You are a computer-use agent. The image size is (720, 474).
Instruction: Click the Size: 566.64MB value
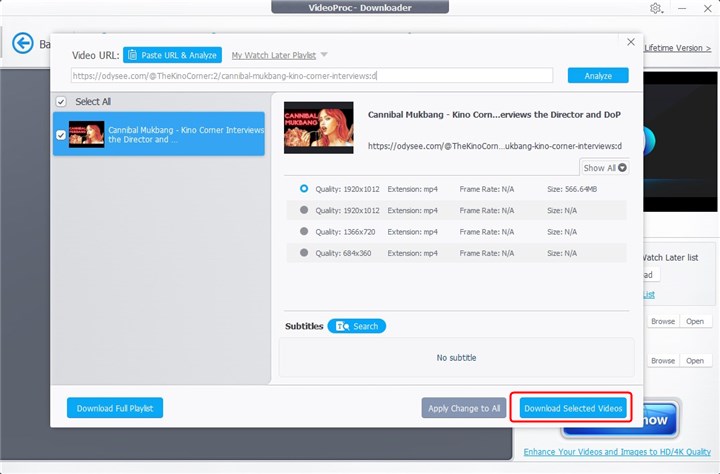tap(572, 189)
